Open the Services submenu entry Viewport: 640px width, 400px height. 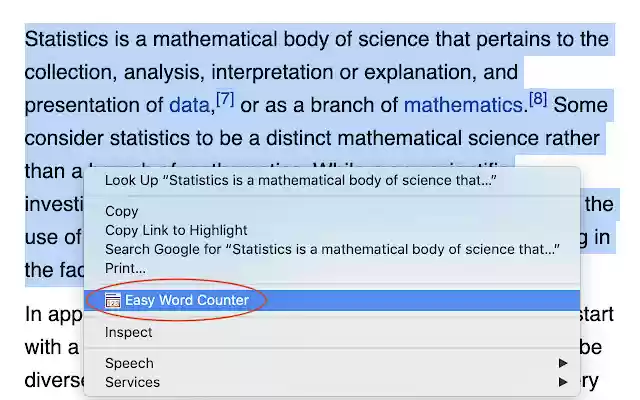(x=133, y=381)
